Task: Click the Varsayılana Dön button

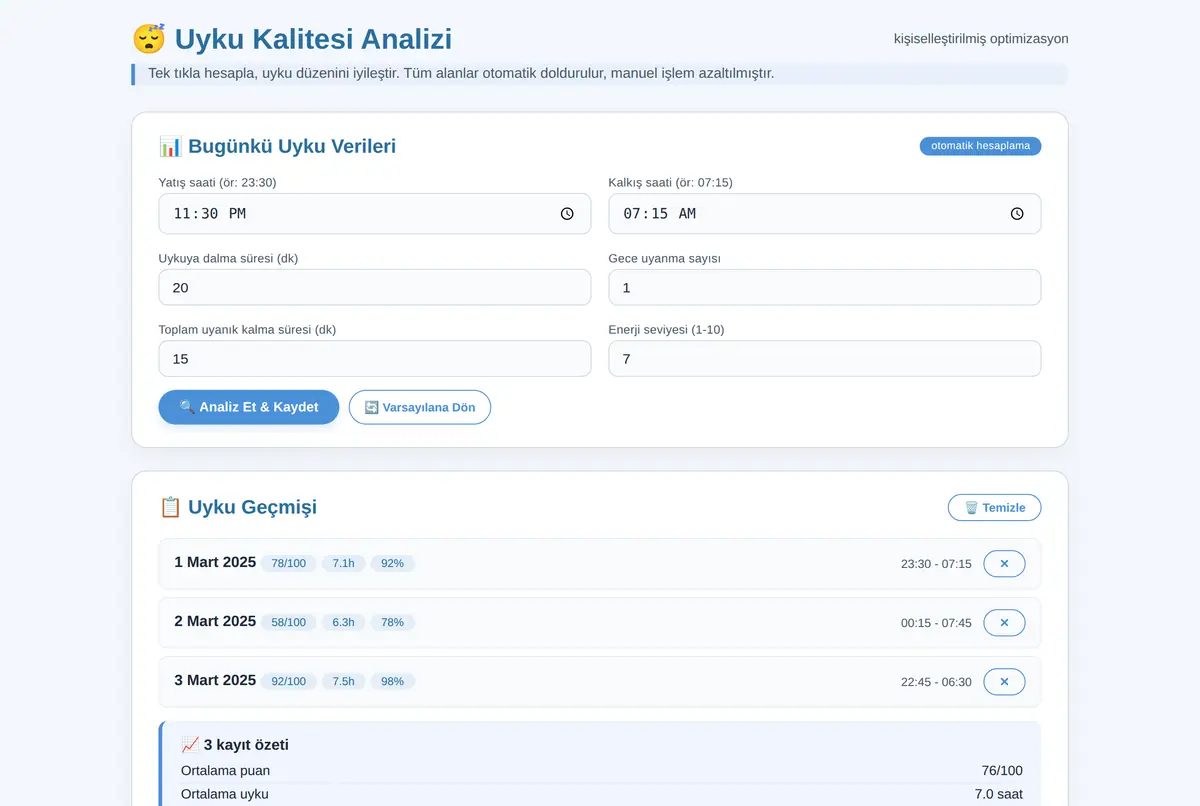Action: click(x=420, y=407)
